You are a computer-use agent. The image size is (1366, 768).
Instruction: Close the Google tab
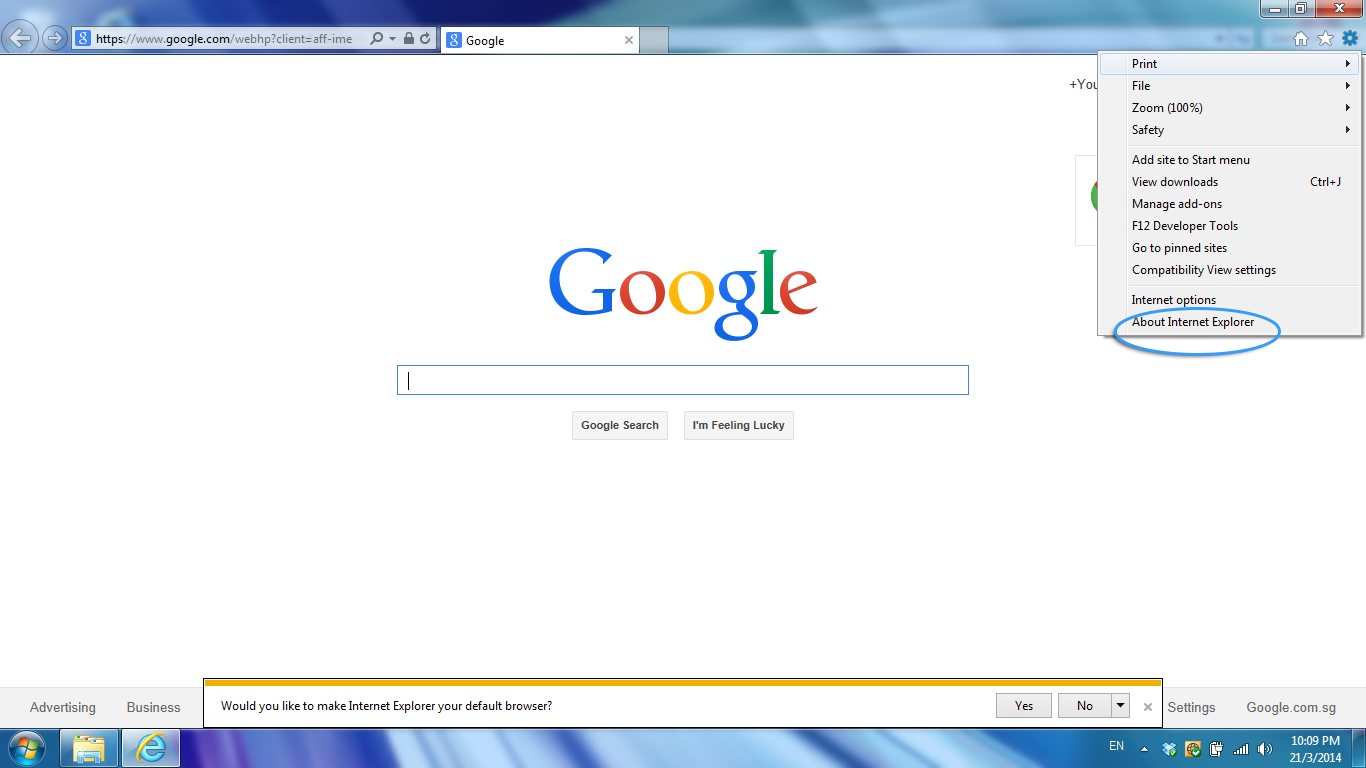(629, 40)
